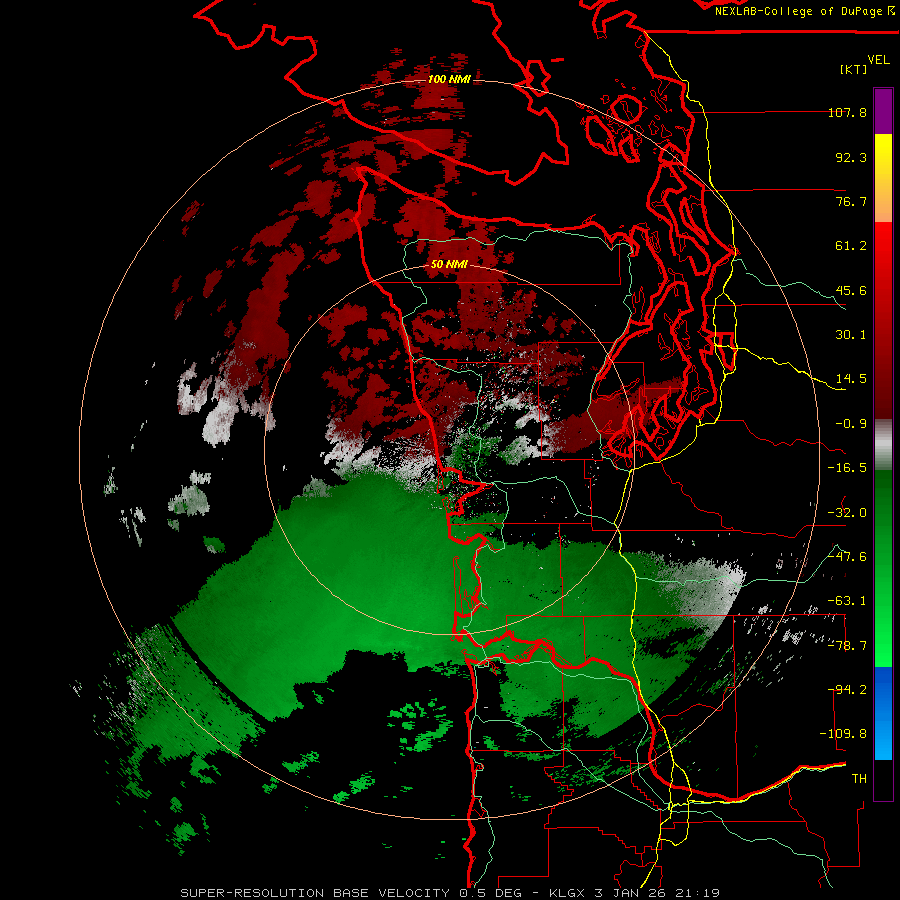Click the -94.2 velocity scale value
Viewport: 900px width, 900px height.
pos(847,690)
